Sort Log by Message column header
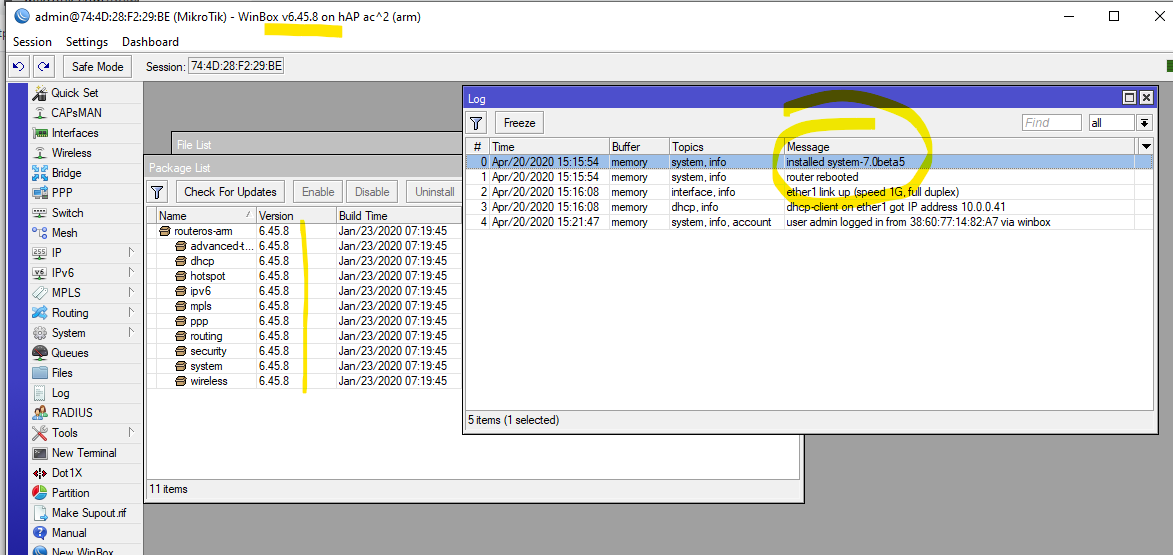The image size is (1173, 555). coord(961,147)
